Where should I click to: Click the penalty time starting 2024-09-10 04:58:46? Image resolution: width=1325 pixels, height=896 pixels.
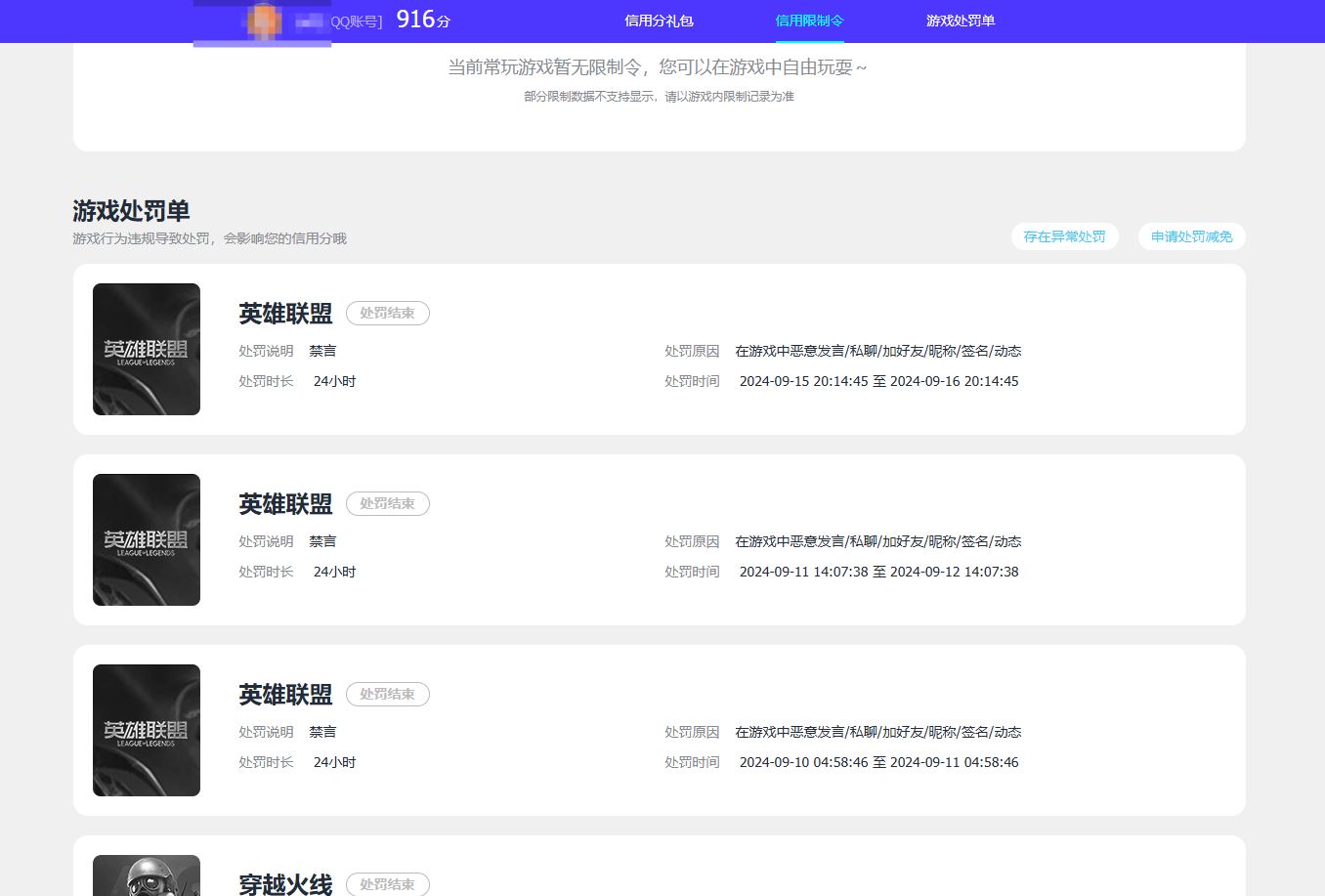(878, 762)
